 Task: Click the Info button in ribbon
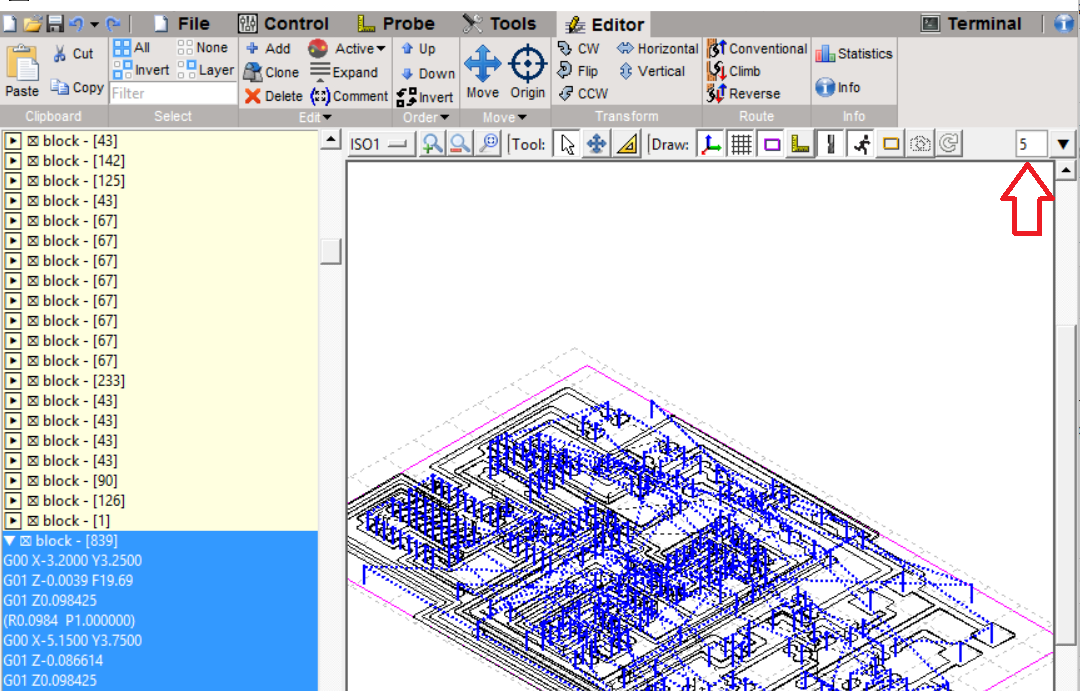(x=838, y=87)
